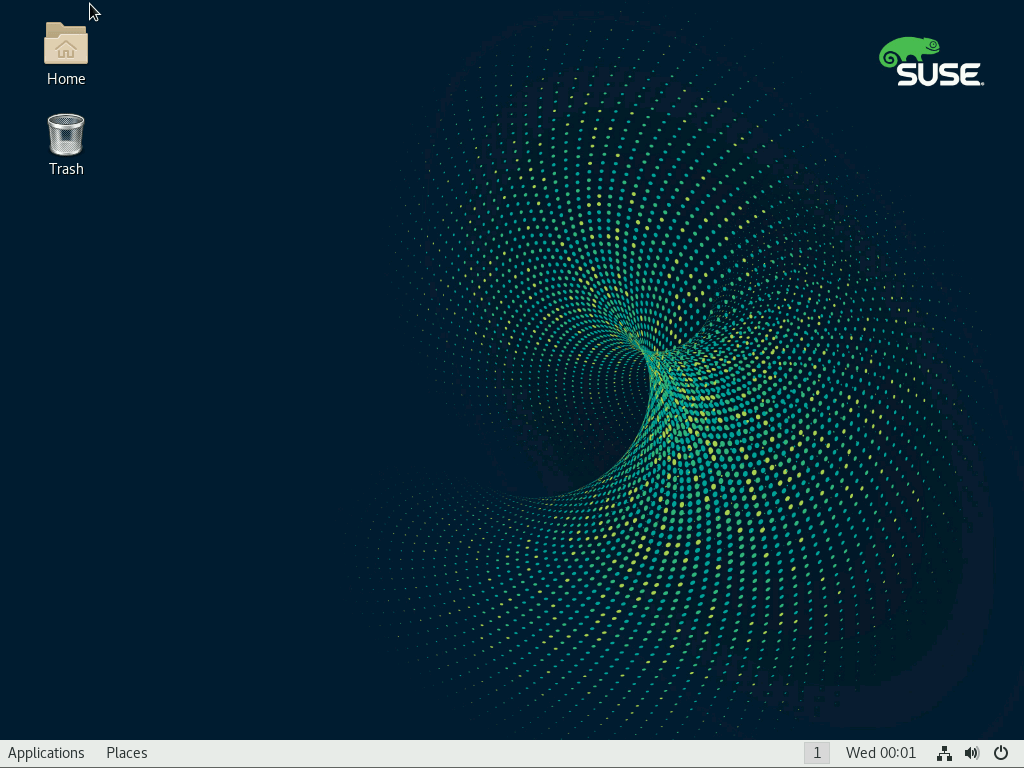Click empty panel space right of Places
The image size is (1024, 768).
400,753
